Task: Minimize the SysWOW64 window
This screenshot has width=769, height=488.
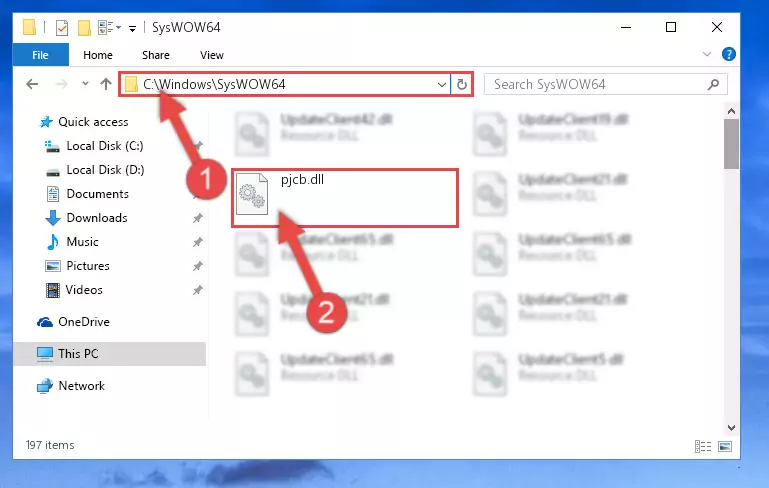Action: point(626,27)
